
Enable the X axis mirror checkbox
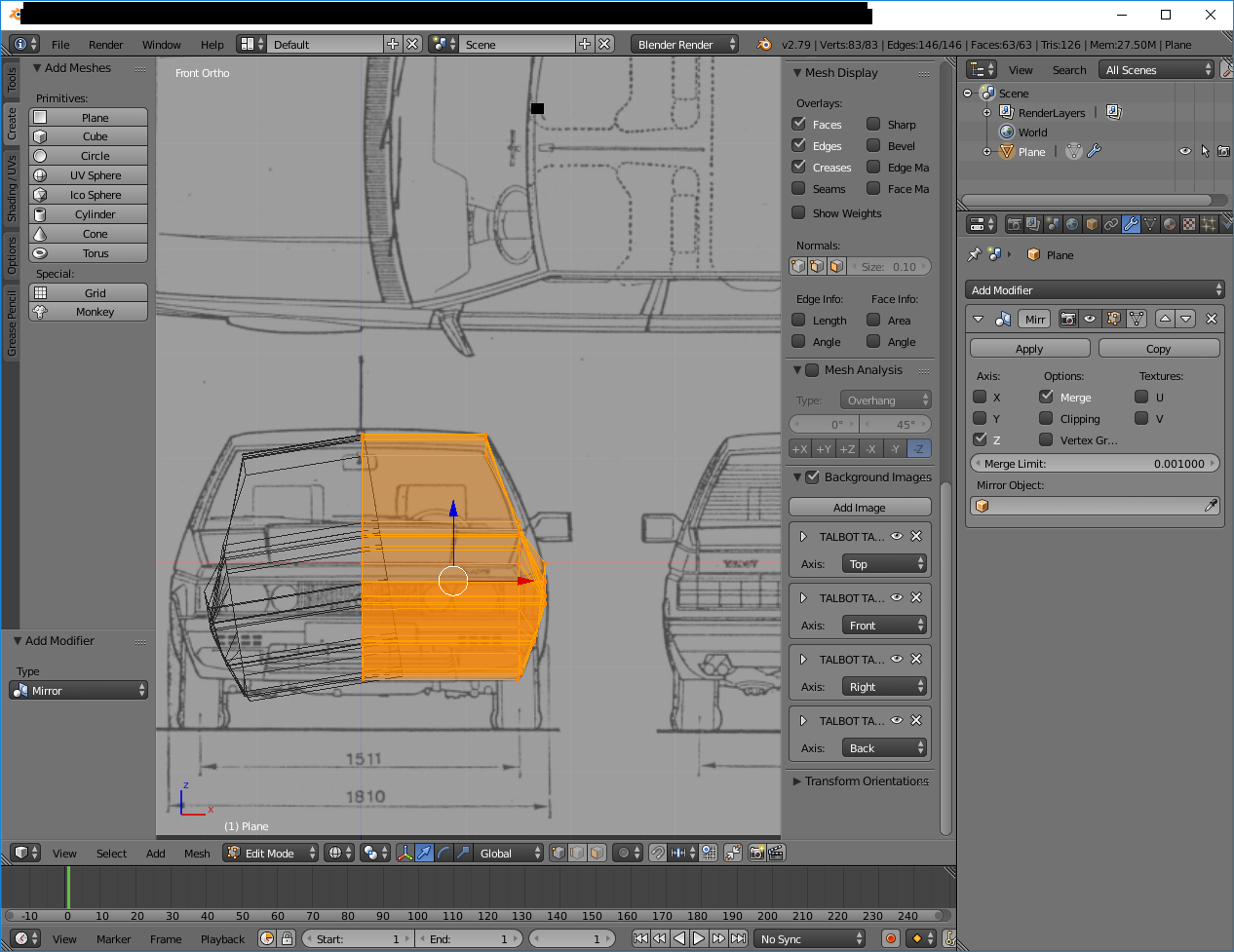(981, 397)
